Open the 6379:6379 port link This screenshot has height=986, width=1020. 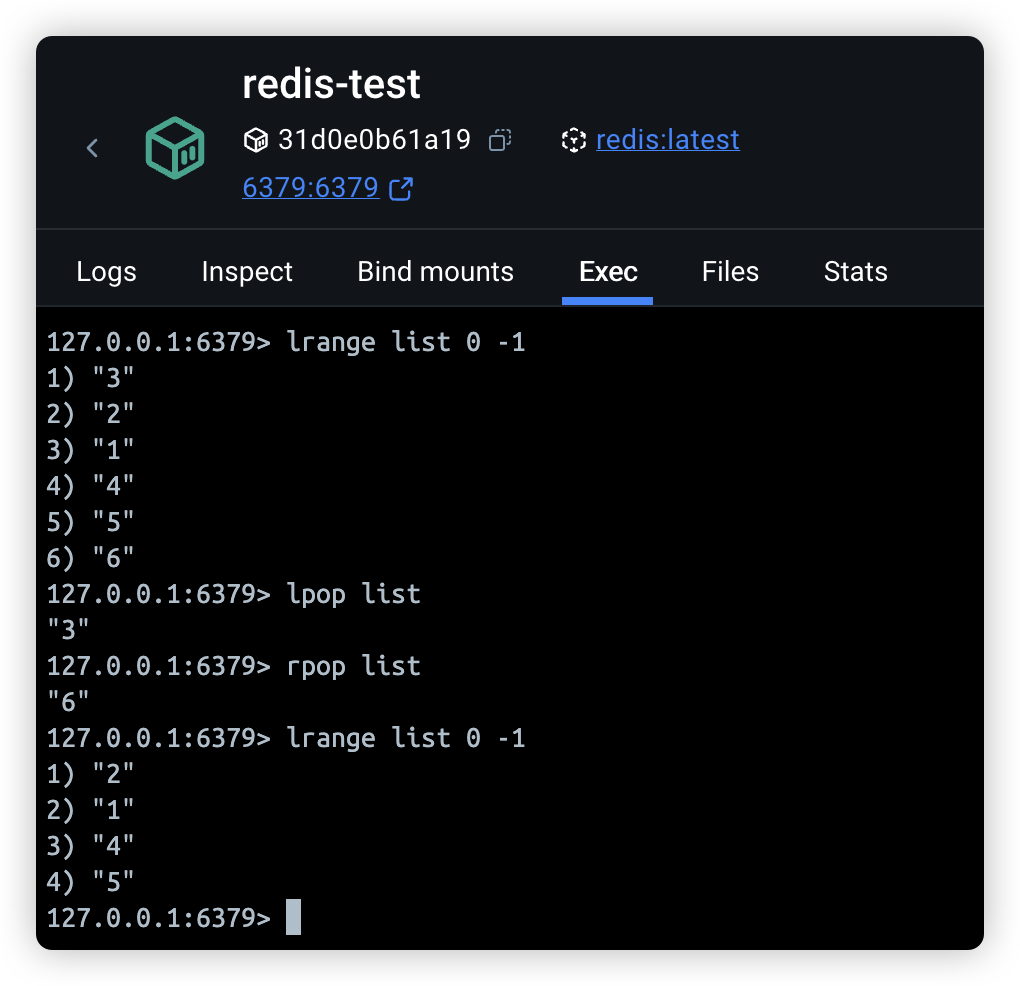[x=310, y=188]
